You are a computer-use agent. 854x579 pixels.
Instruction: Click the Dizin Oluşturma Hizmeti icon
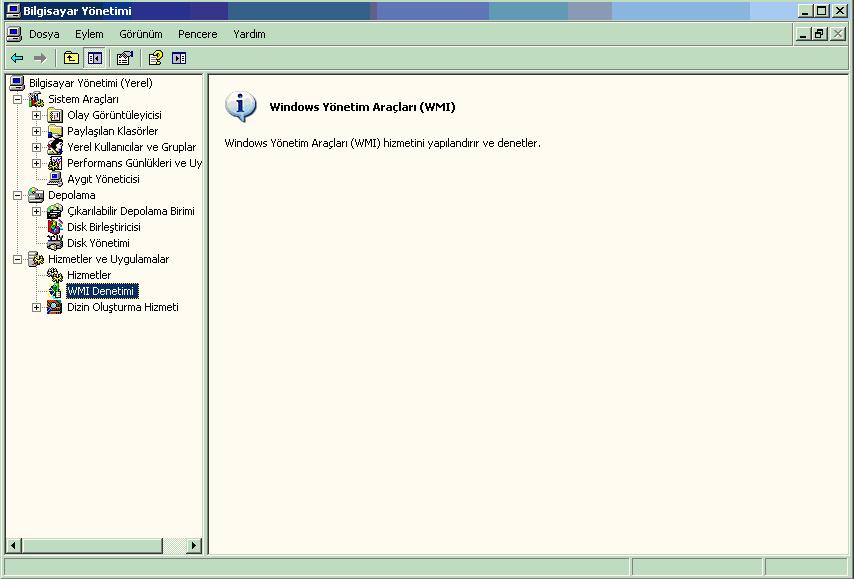[x=55, y=307]
